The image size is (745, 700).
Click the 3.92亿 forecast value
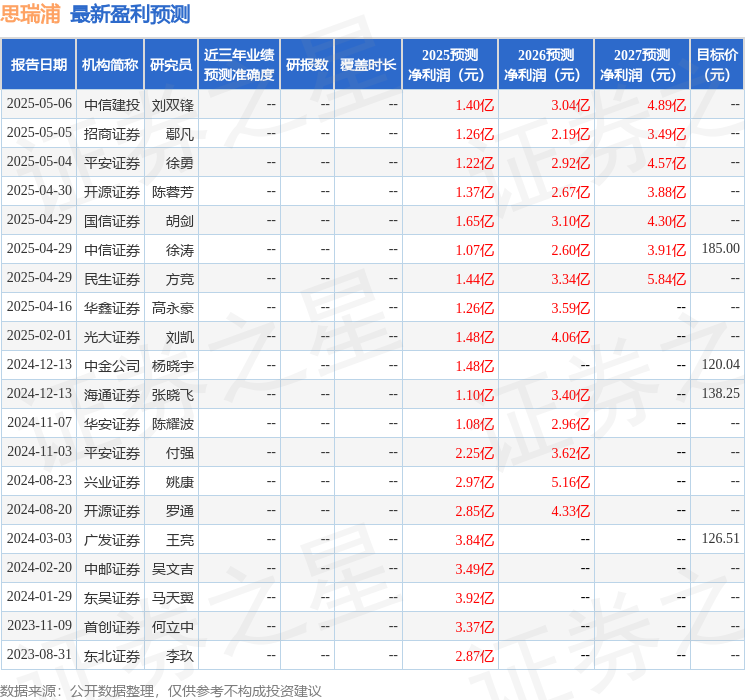click(x=475, y=598)
